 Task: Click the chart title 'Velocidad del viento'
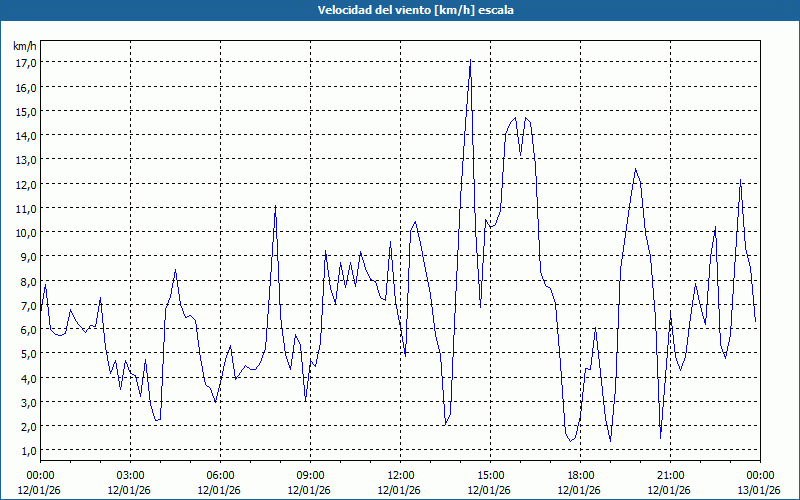tap(399, 10)
